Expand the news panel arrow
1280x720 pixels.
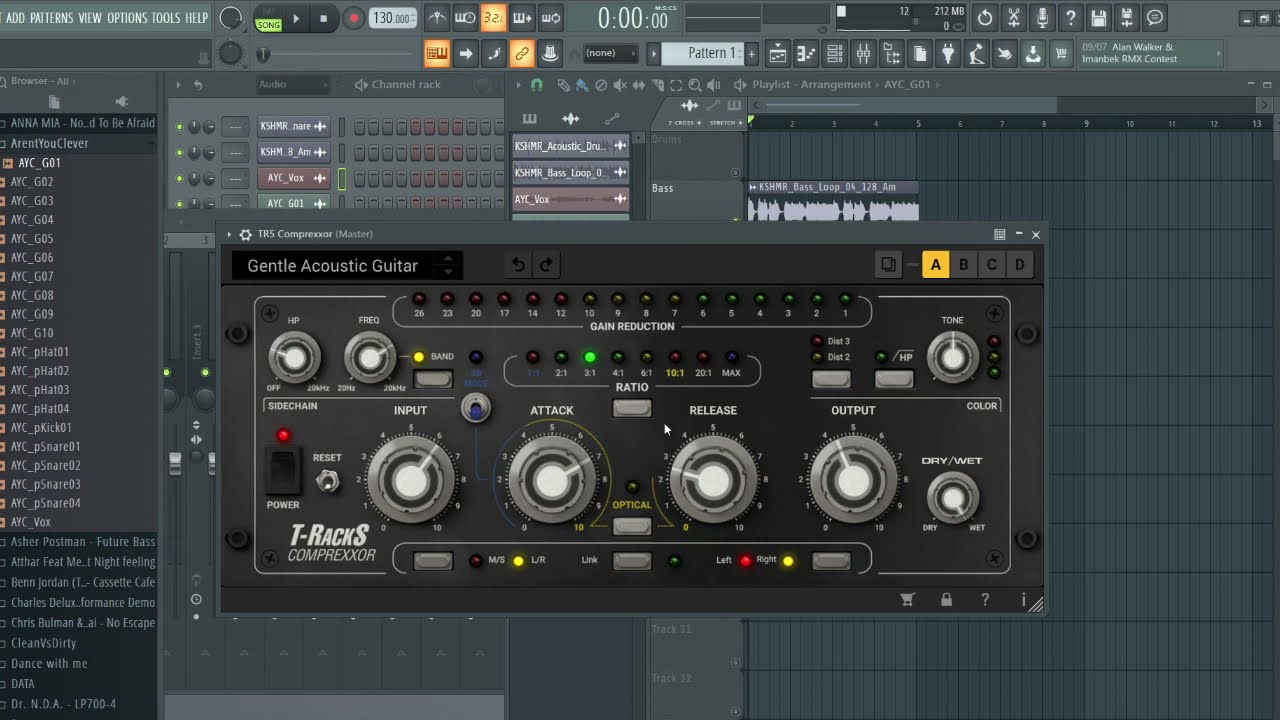pos(1219,53)
